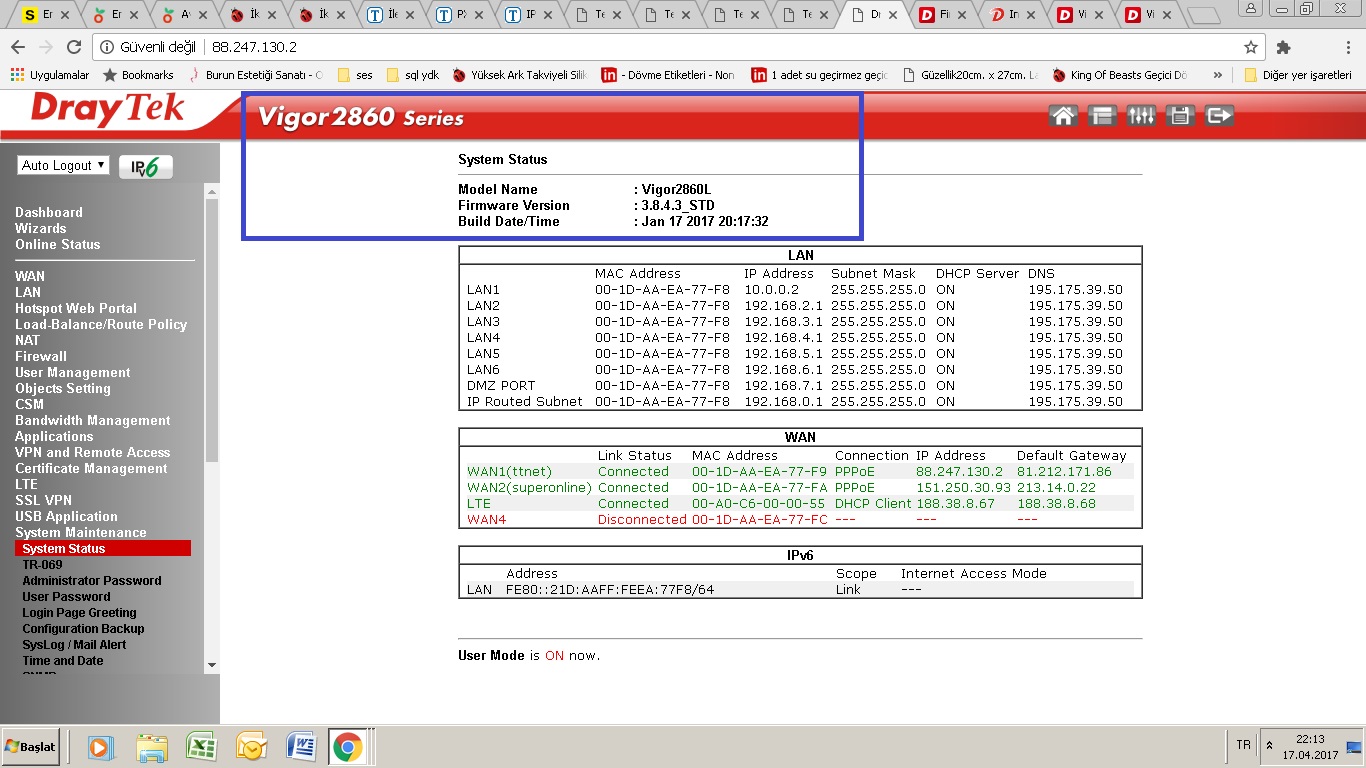The width and height of the screenshot is (1366, 768).
Task: Click the sidebar scroll down arrow
Action: [211, 664]
